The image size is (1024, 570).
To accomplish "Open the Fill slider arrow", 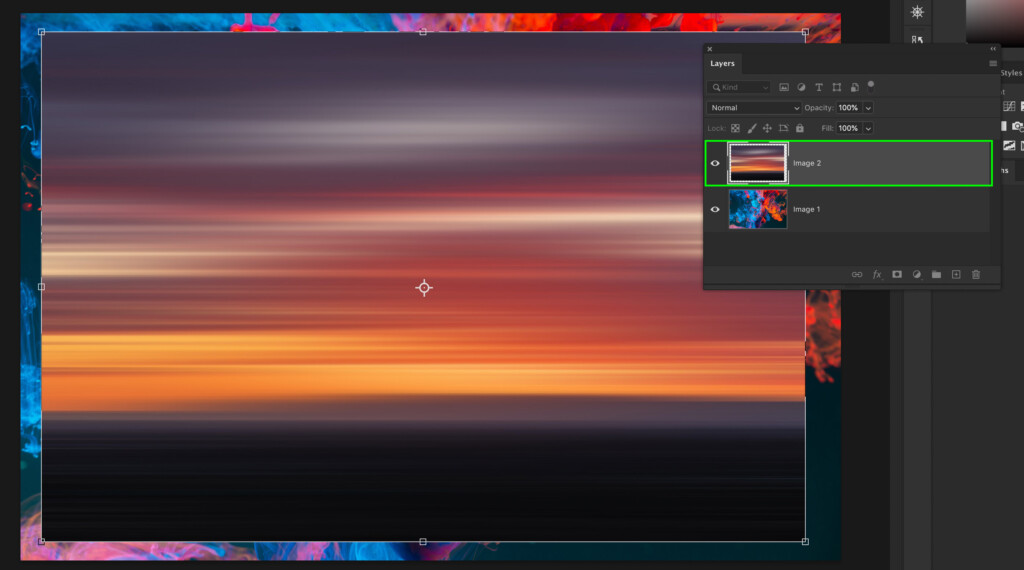I will tap(868, 129).
